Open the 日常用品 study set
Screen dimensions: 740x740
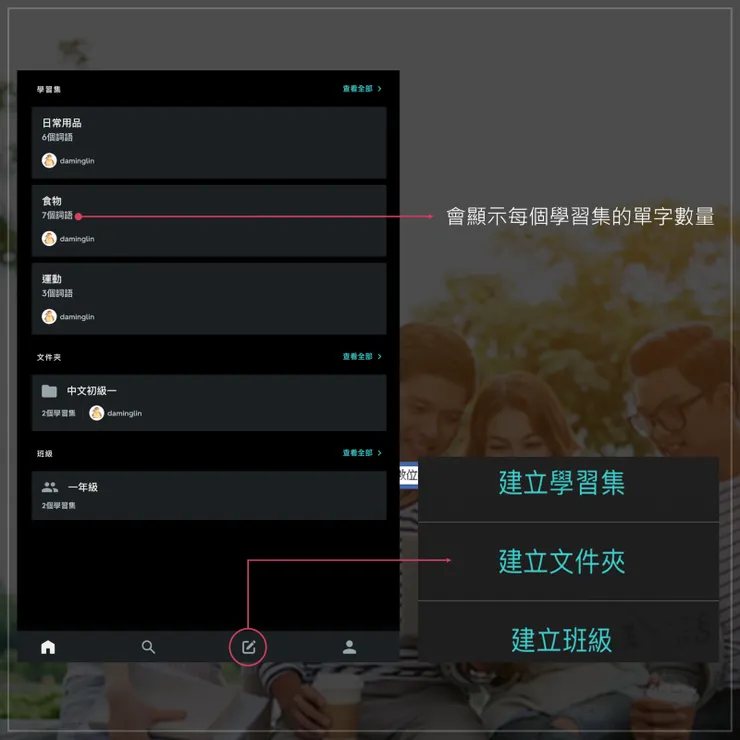tap(209, 143)
